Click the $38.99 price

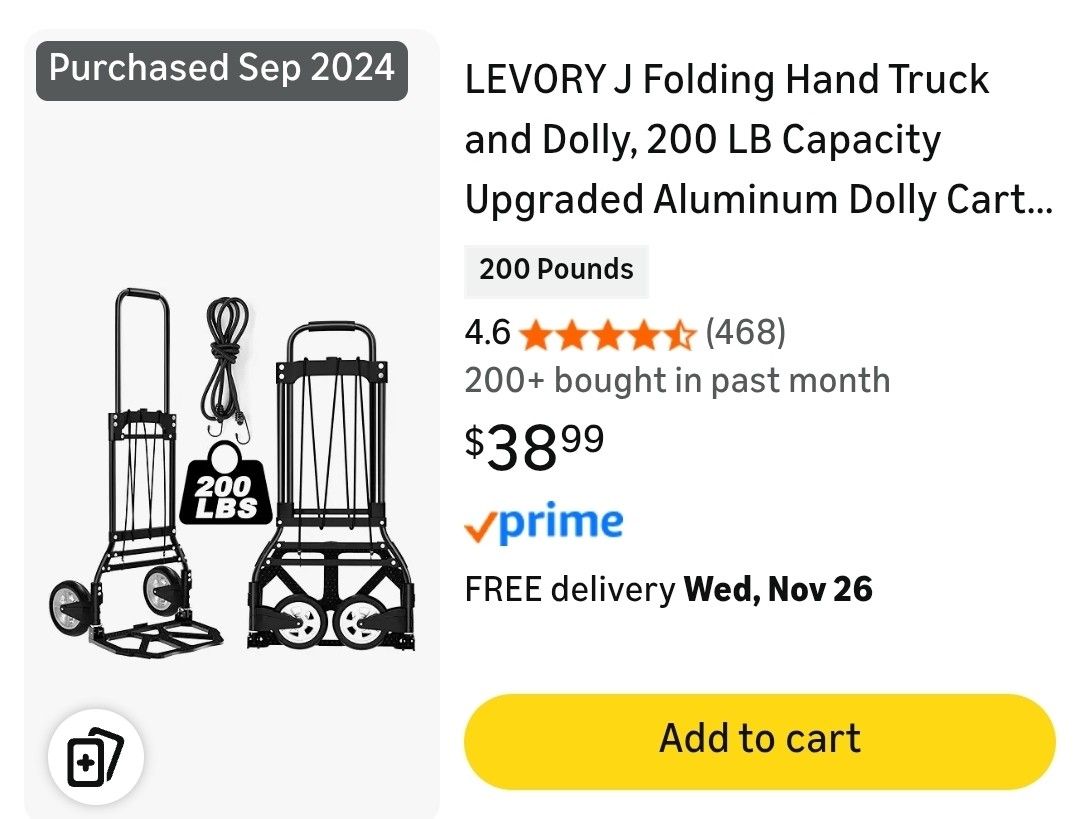pyautogui.click(x=534, y=445)
